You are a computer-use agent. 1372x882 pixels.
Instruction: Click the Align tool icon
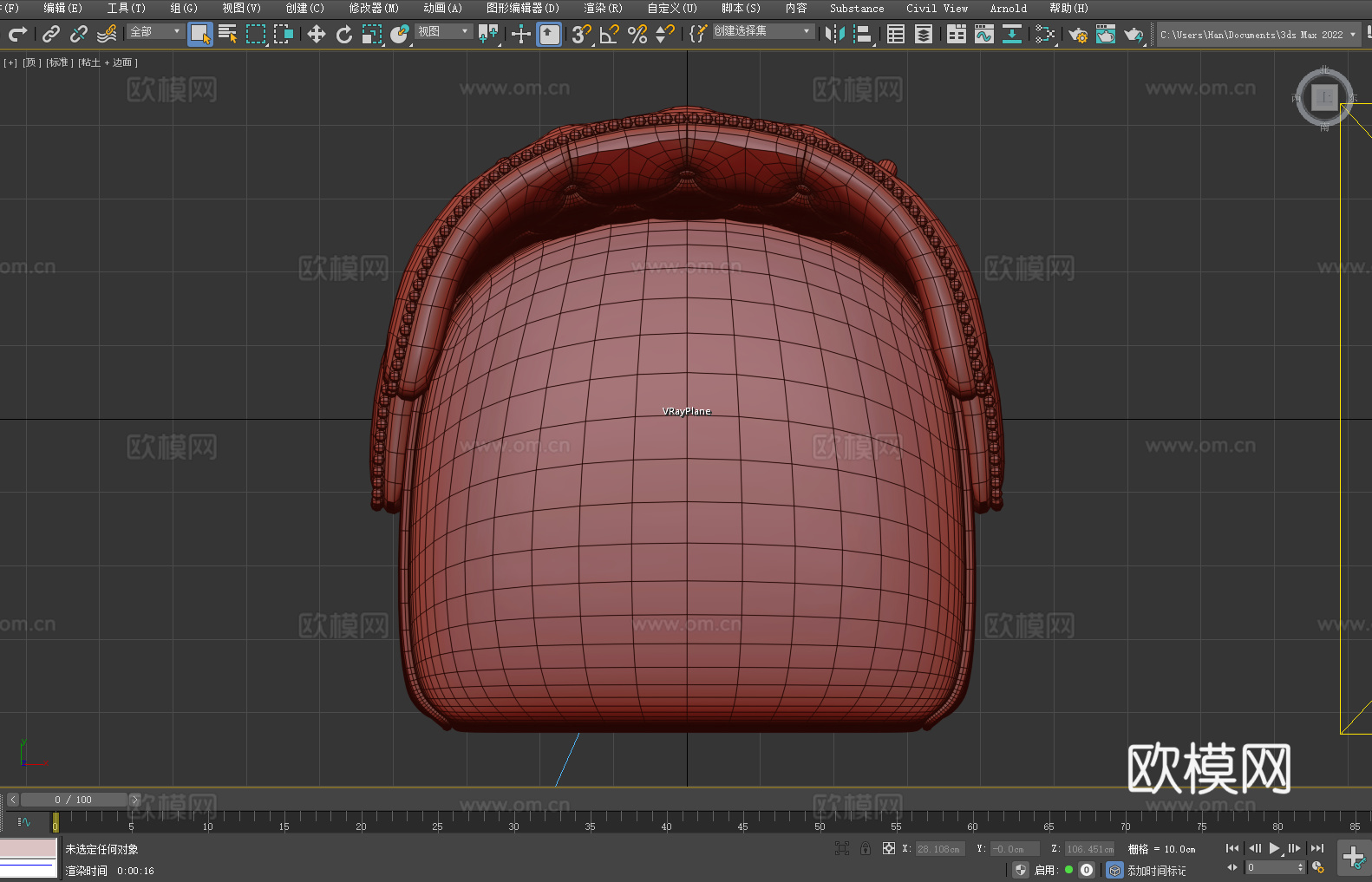coord(863,34)
